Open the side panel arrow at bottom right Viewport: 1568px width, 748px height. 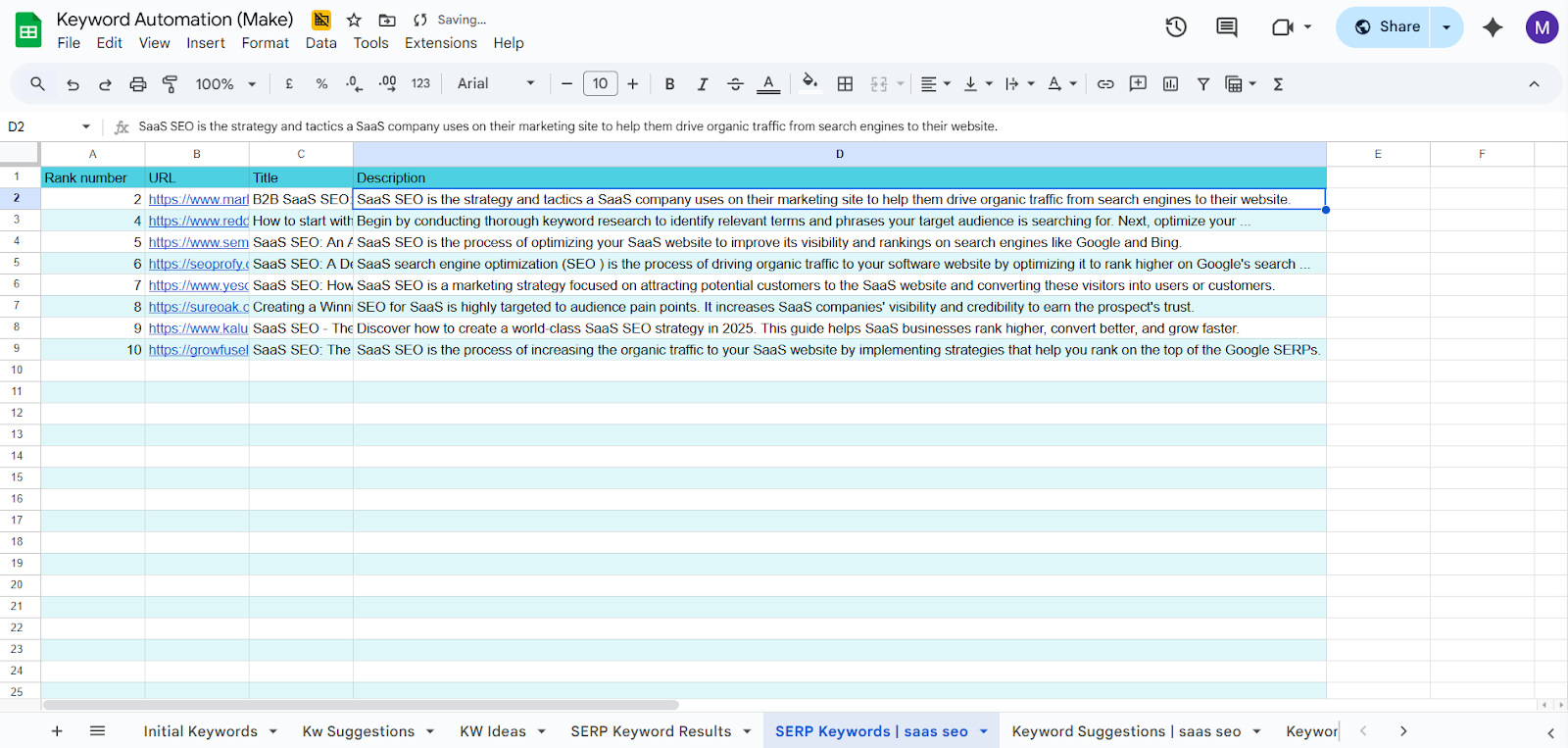coord(1550,732)
